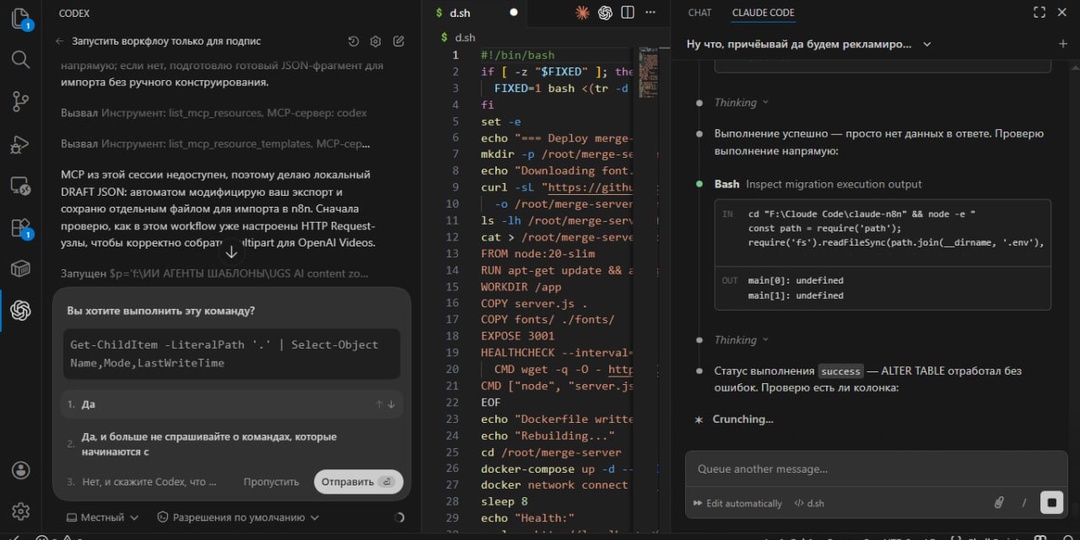Open Codex chat history icon
Screen dimensions: 1080x540
point(353,41)
